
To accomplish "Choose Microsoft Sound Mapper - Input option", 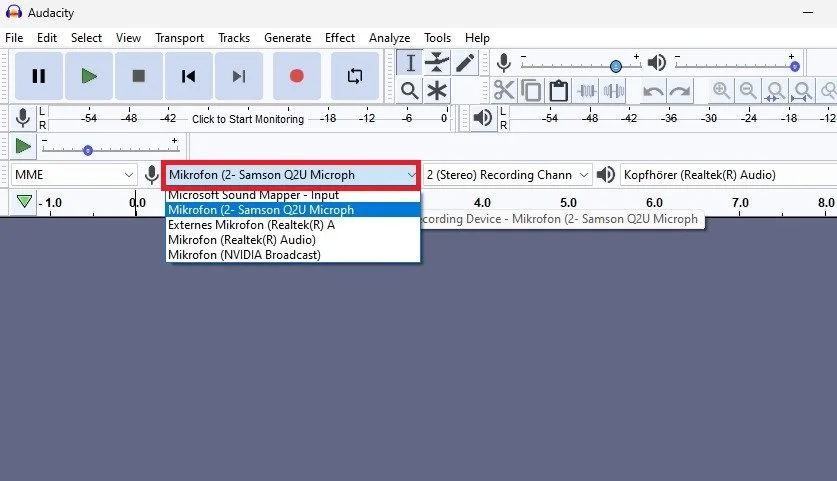I will (293, 195).
